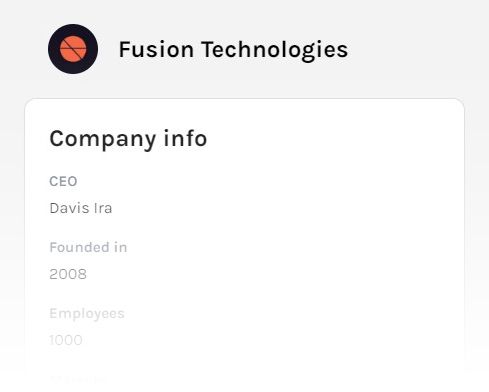Image resolution: width=489 pixels, height=392 pixels.
Task: Click the gray header area right of company name
Action: 417,49
